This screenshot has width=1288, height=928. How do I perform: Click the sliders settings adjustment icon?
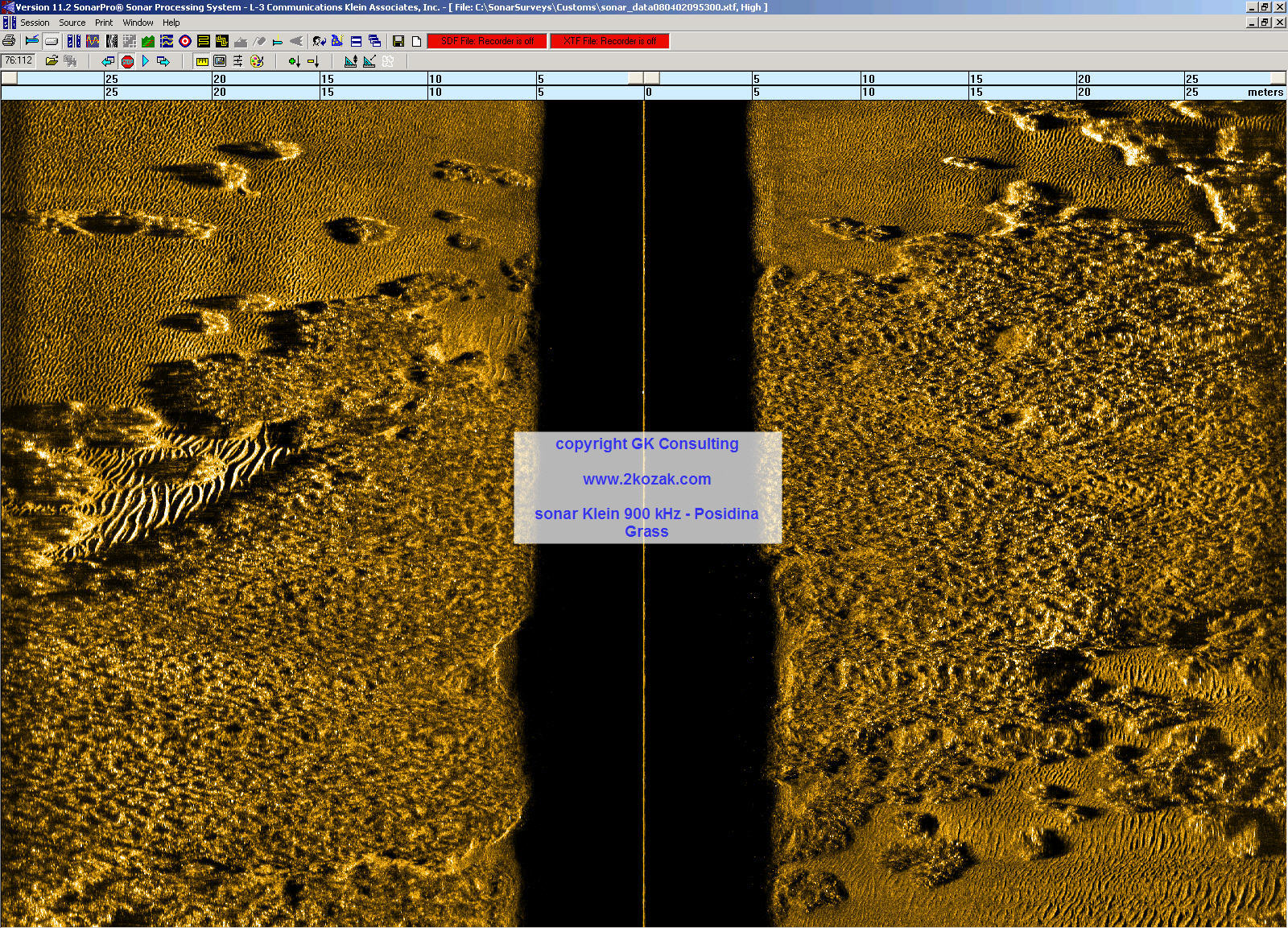point(238,61)
